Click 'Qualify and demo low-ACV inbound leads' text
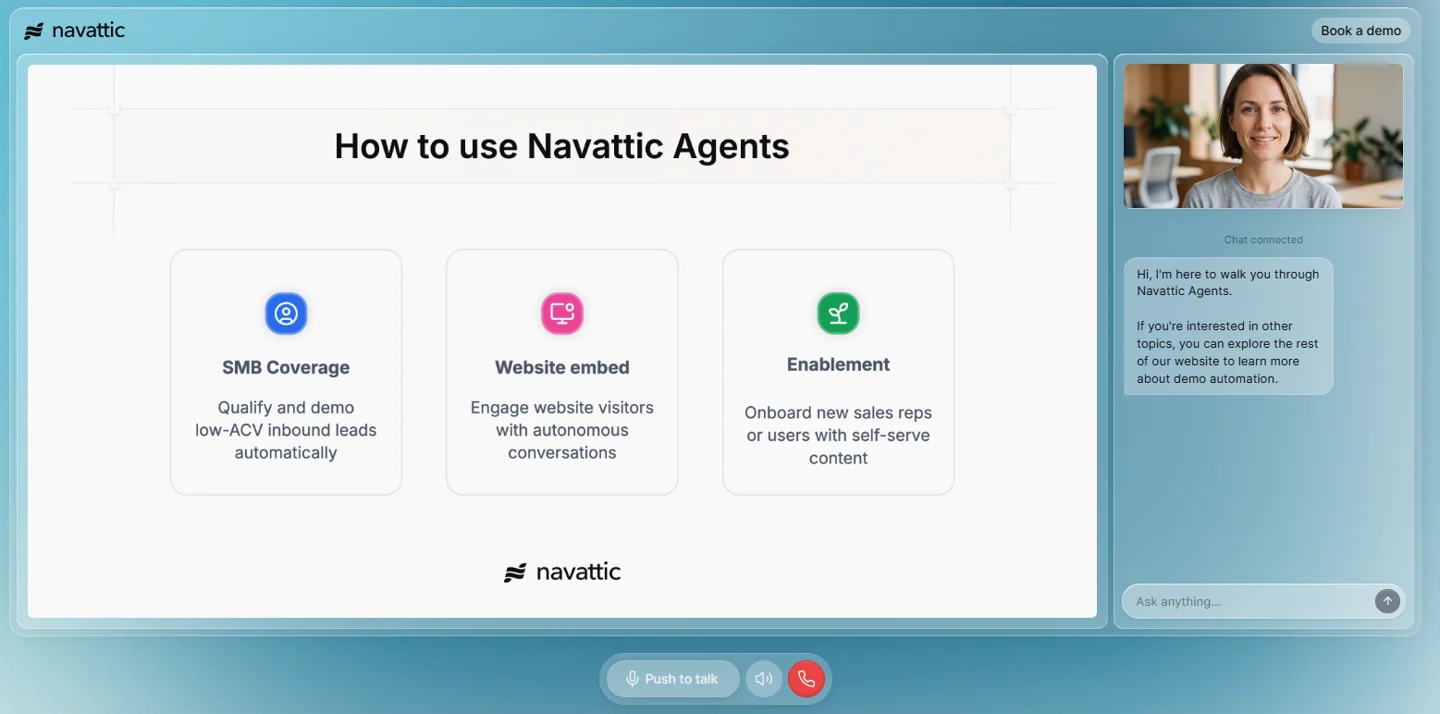Image resolution: width=1440 pixels, height=714 pixels. (286, 430)
